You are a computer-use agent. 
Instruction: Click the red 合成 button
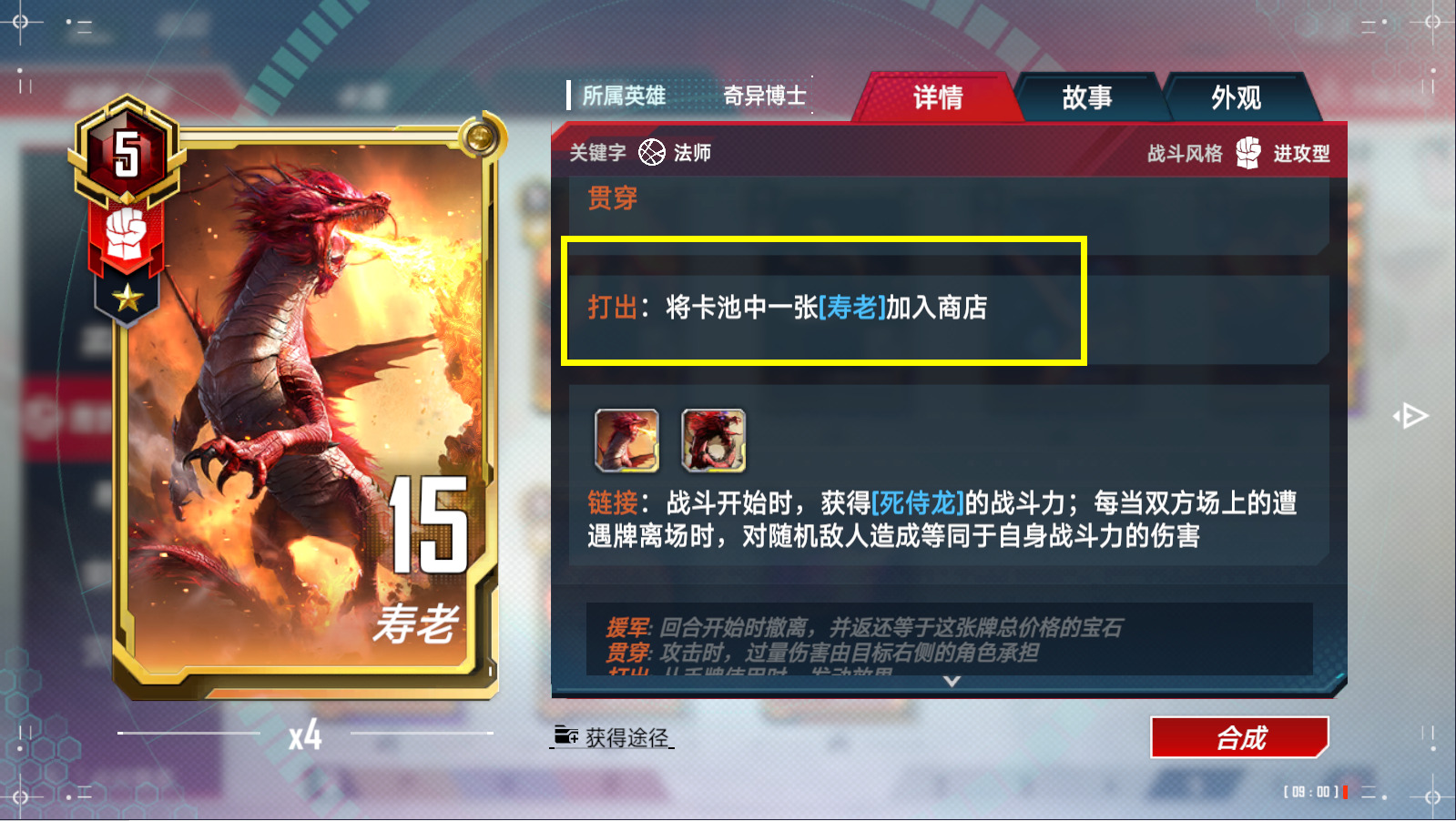[x=1240, y=737]
